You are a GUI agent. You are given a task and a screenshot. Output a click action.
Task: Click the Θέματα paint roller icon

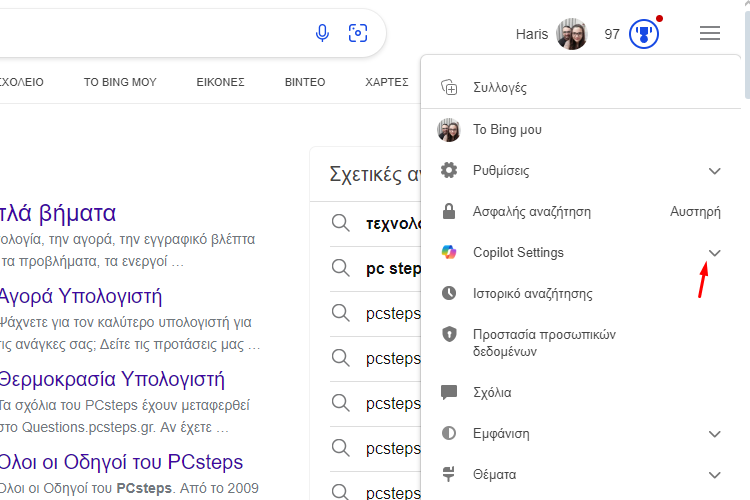449,474
